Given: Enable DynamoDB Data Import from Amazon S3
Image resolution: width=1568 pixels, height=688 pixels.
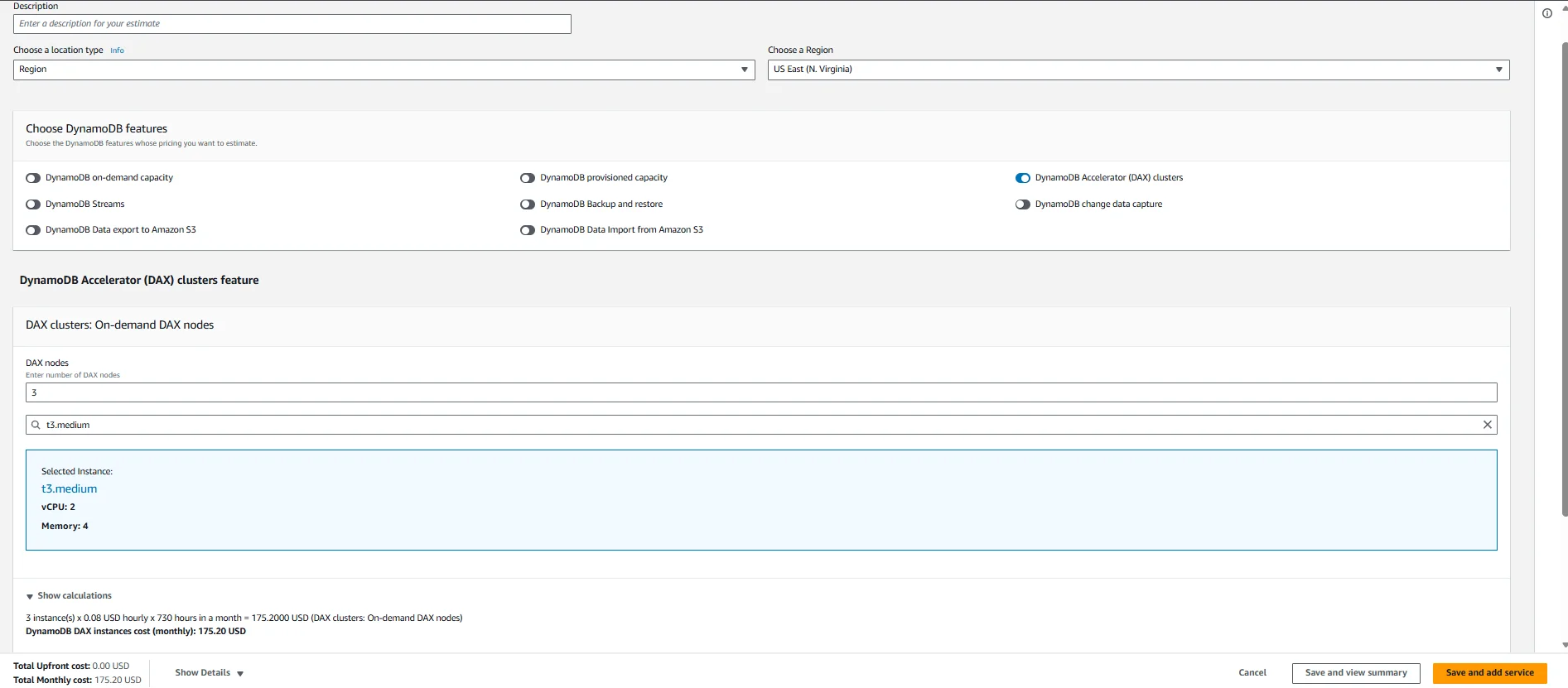Looking at the screenshot, I should tap(528, 230).
